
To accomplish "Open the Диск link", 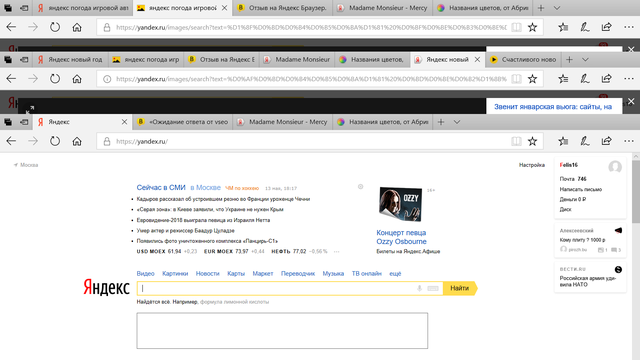I will pyautogui.click(x=565, y=209).
